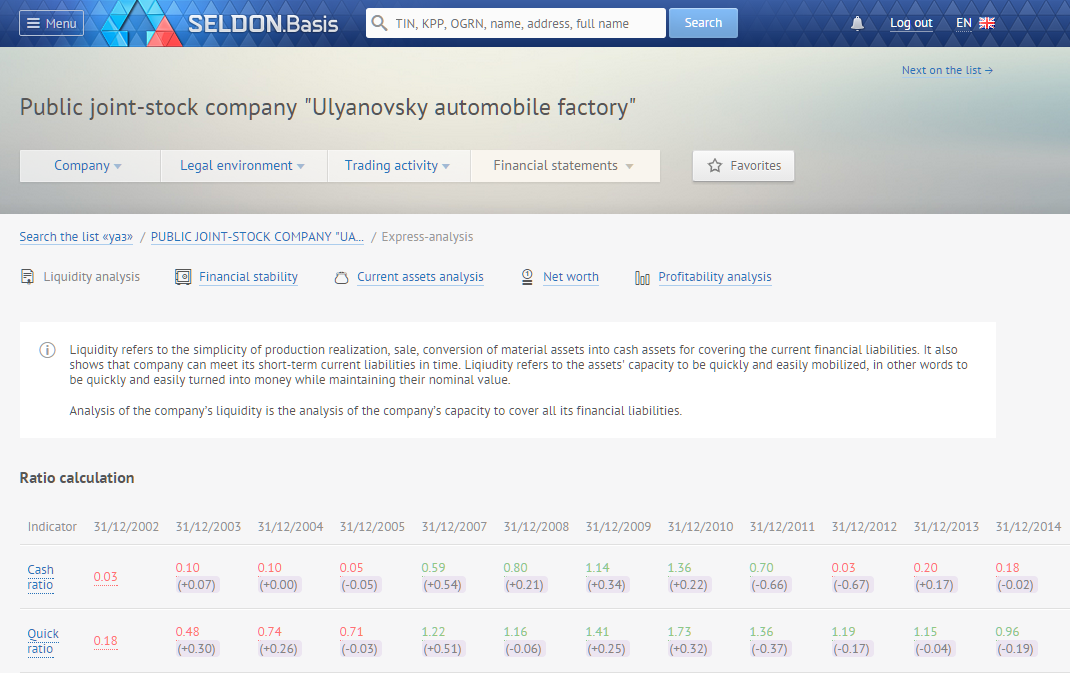Open PUBLIC JOINT-STOCK COMPANY breadcrumb link

[x=257, y=237]
